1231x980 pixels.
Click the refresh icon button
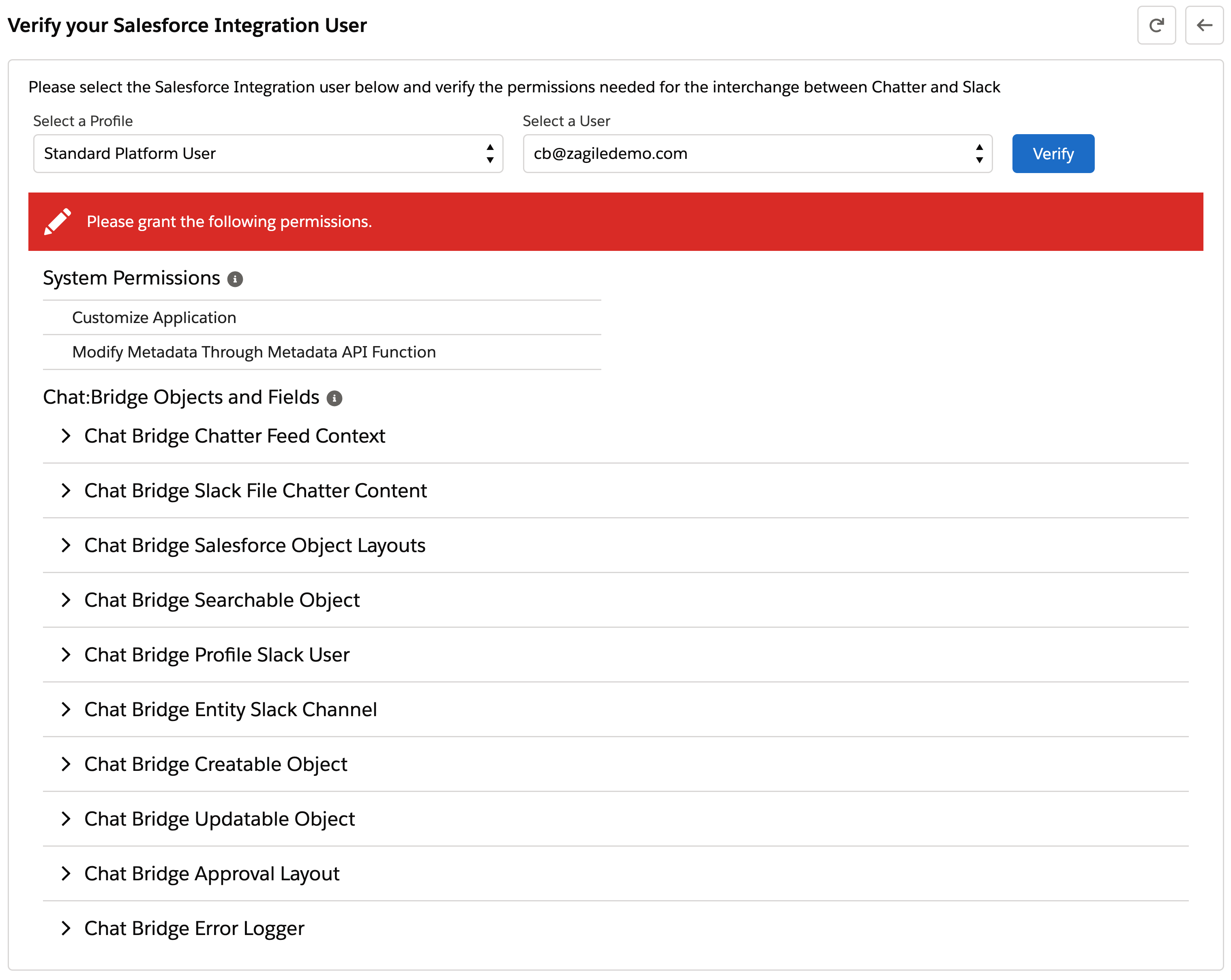(1156, 25)
